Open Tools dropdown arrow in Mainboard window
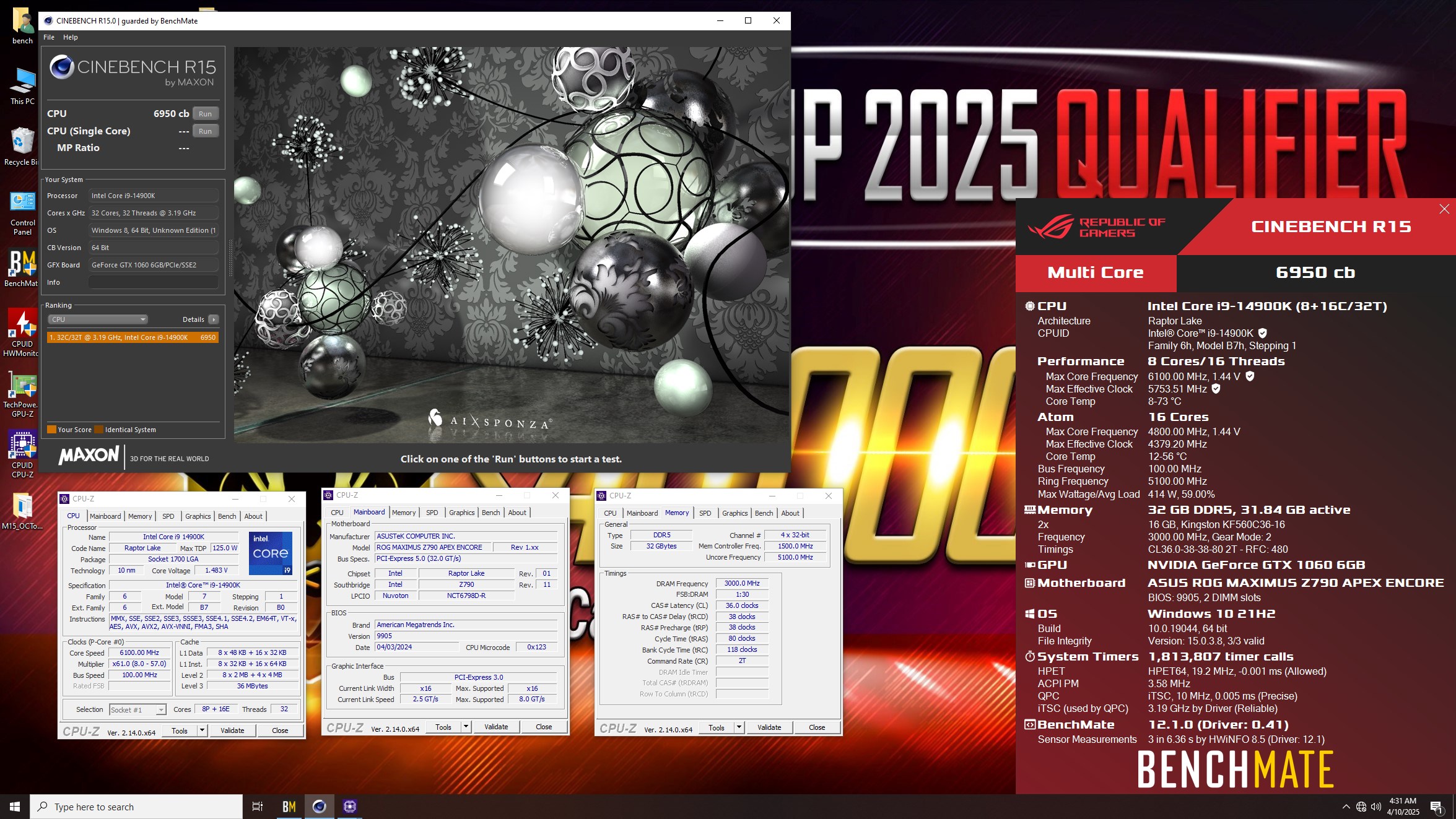 tap(466, 727)
